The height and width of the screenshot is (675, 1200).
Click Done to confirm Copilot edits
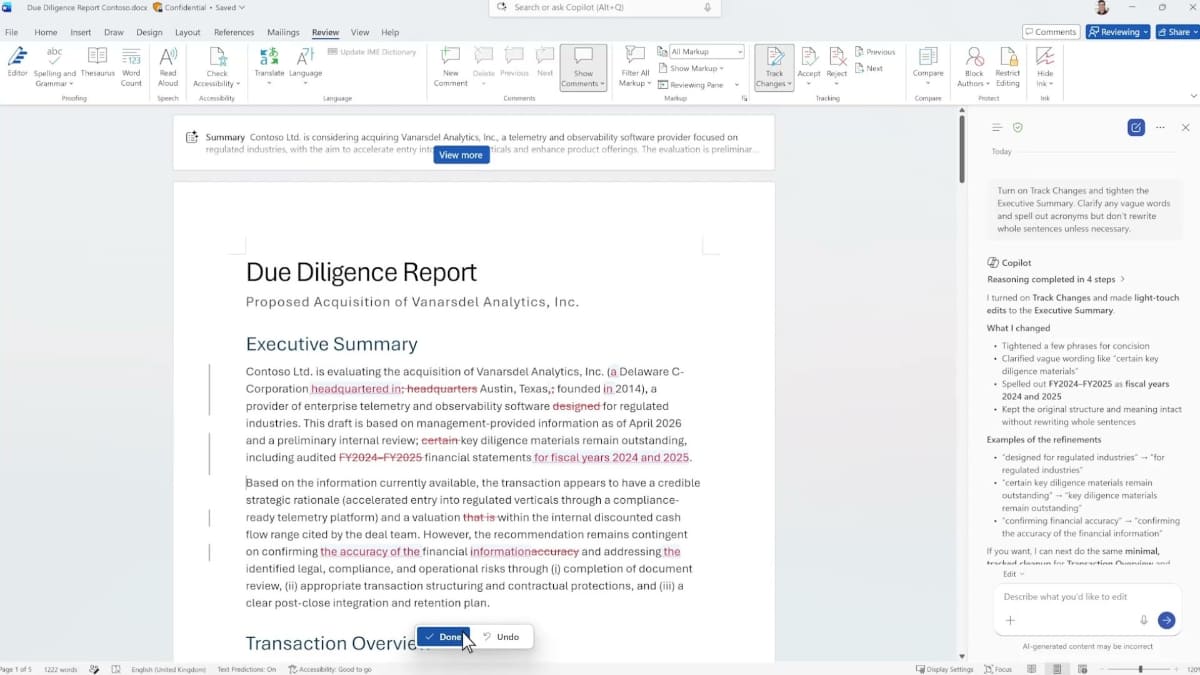pos(443,637)
